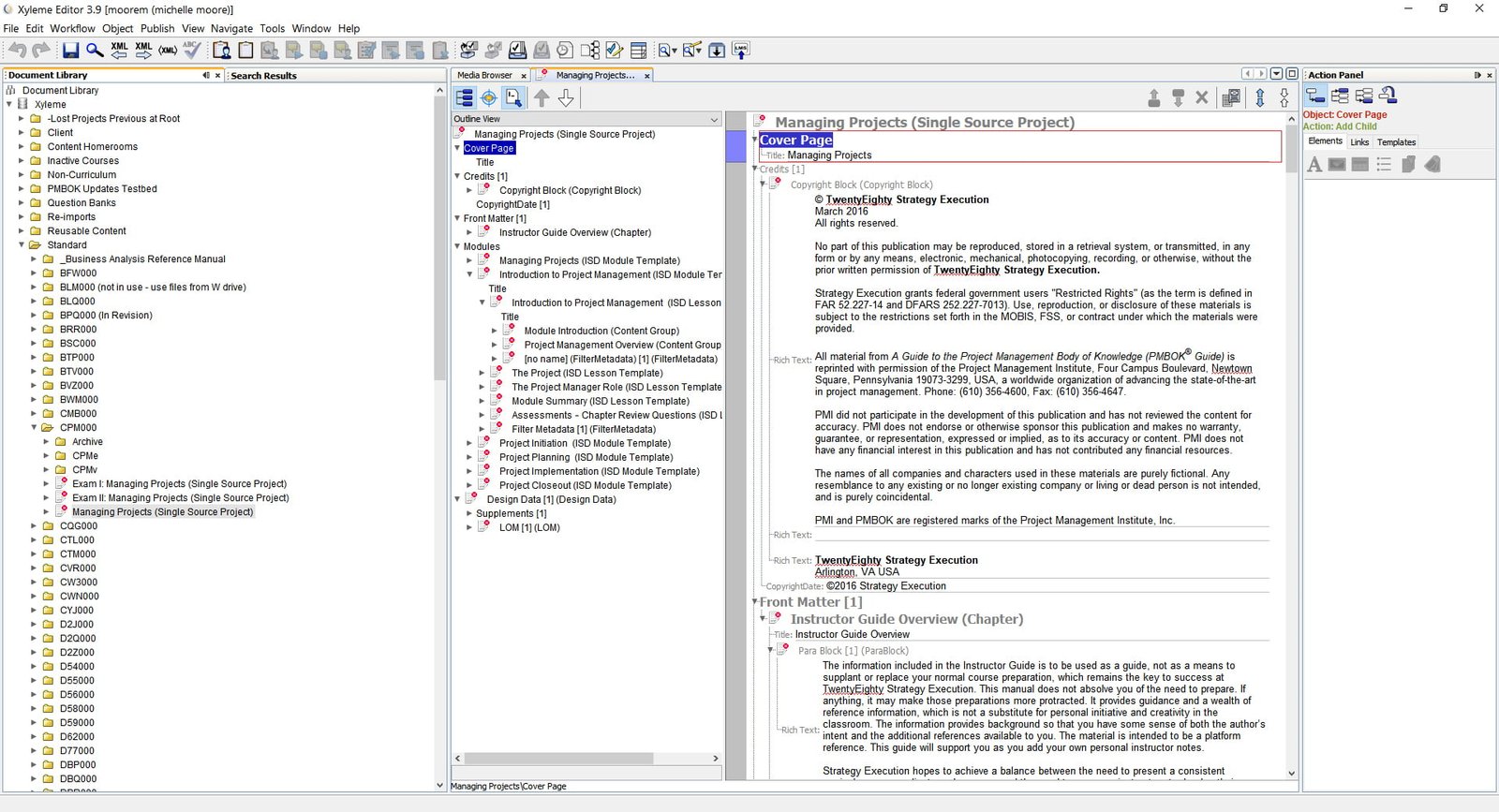Click the blue target locate icon
The image size is (1499, 812).
click(489, 97)
